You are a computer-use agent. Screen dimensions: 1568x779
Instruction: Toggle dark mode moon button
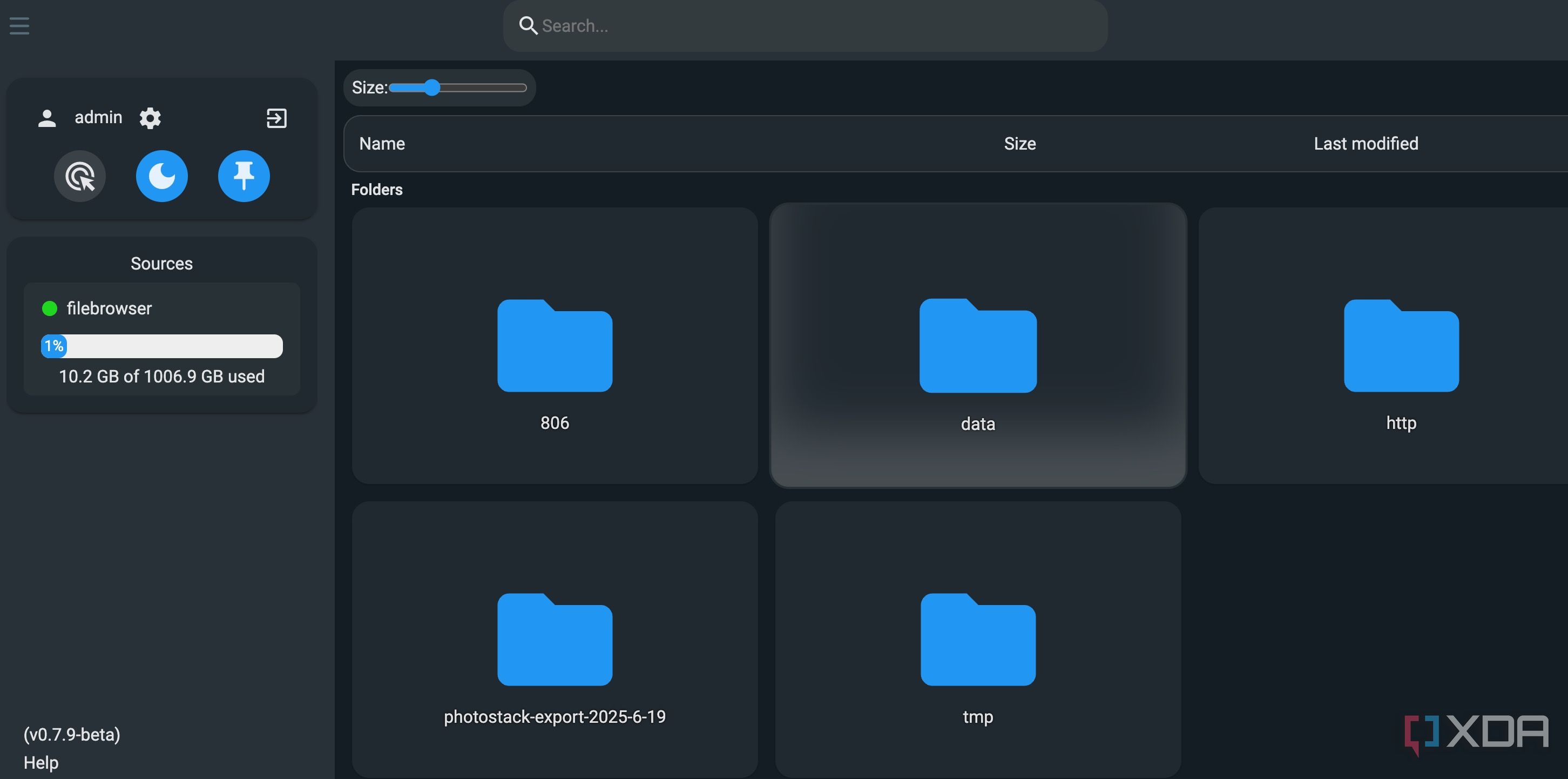click(x=161, y=176)
